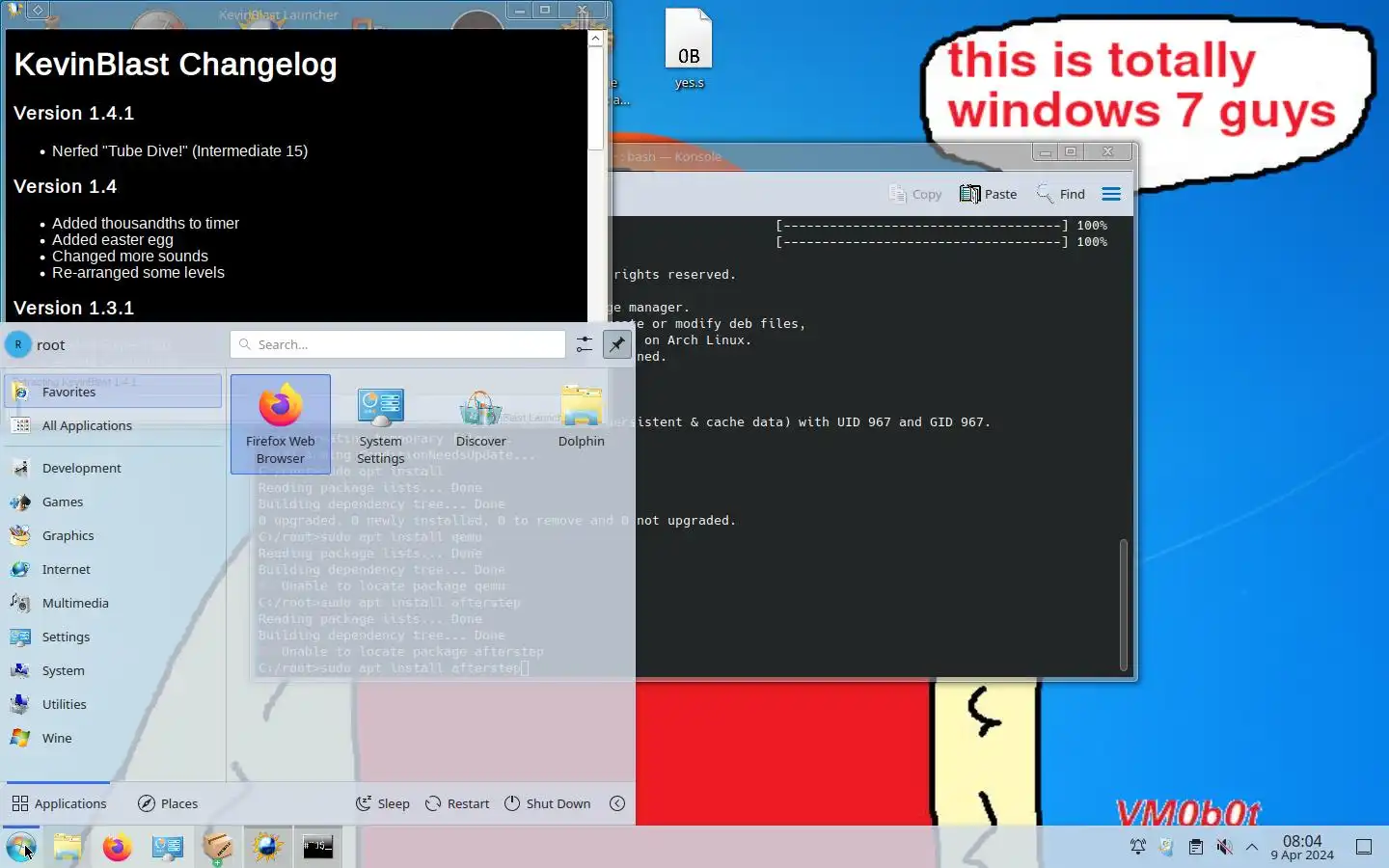Click 'Added thousandths to timer' line

tap(146, 223)
